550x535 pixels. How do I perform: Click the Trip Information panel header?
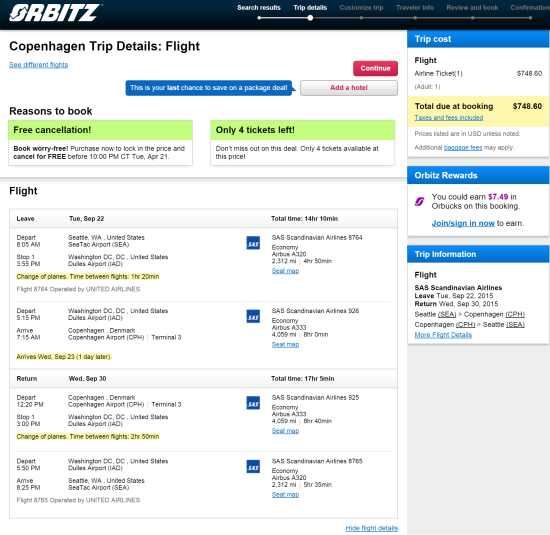pos(478,254)
